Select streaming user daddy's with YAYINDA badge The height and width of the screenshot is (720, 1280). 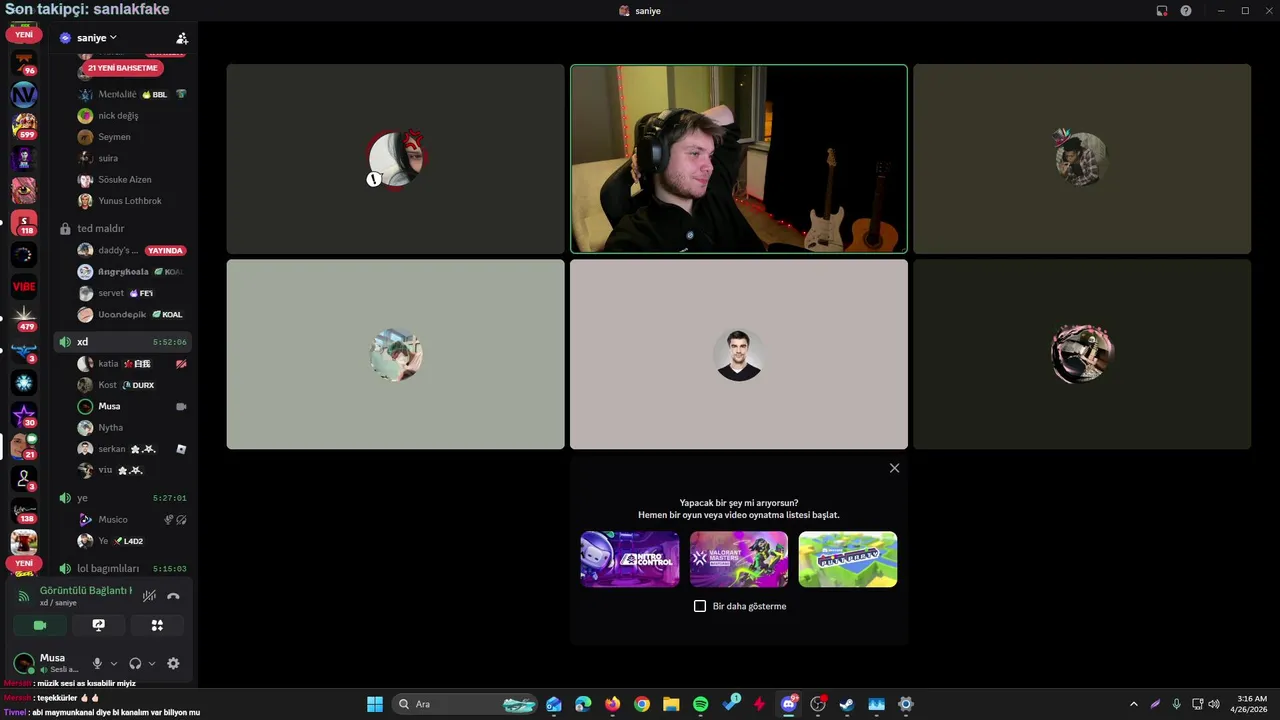point(132,250)
